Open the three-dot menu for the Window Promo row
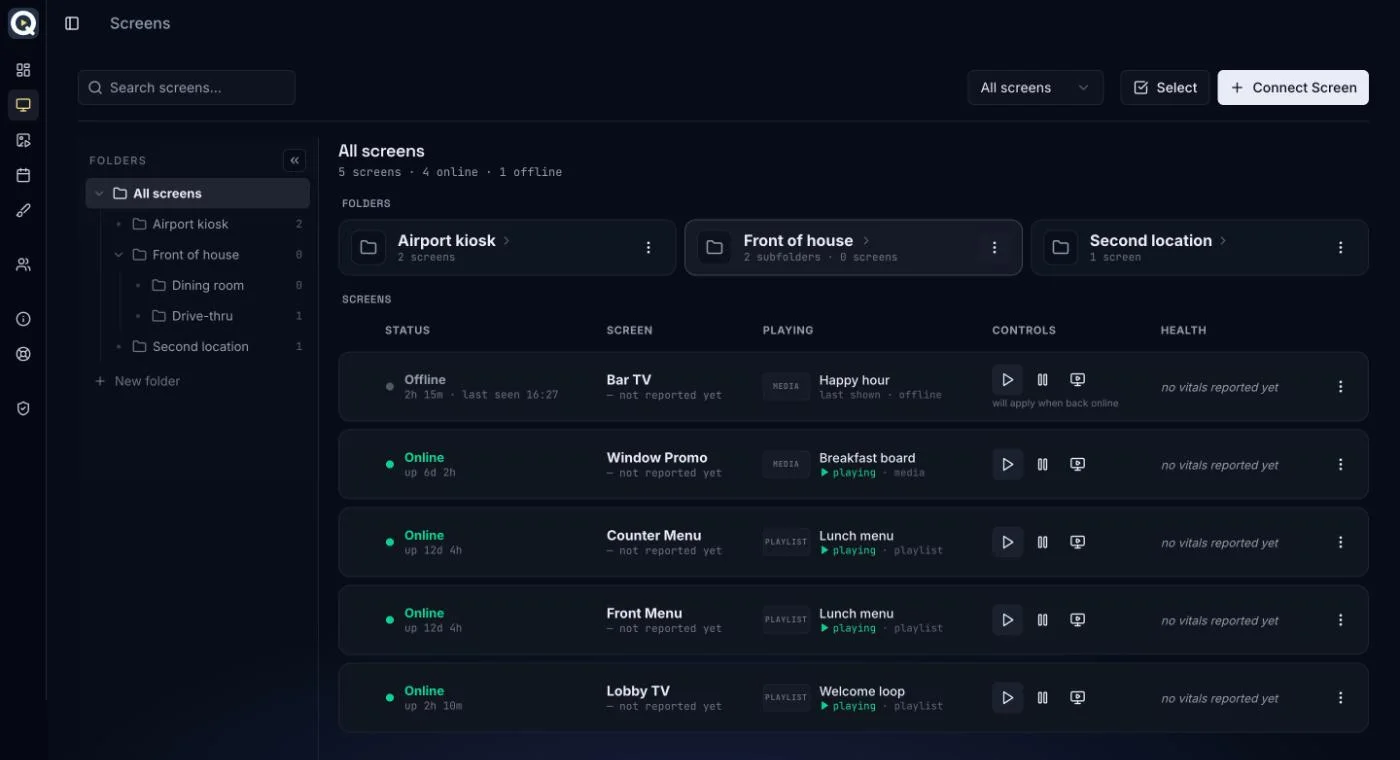 click(x=1340, y=464)
